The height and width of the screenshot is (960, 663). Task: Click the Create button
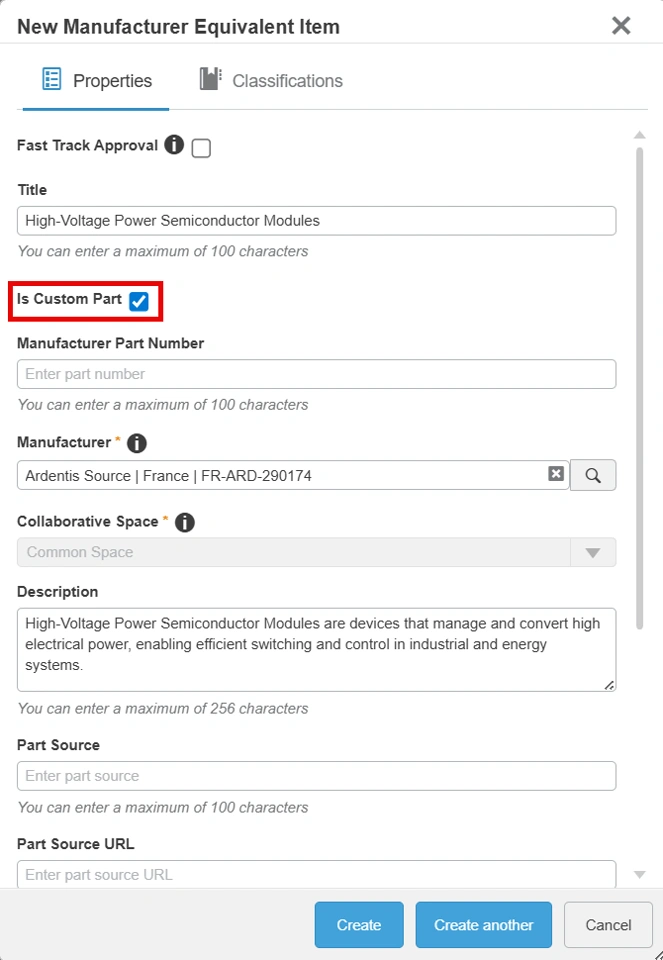(x=359, y=924)
